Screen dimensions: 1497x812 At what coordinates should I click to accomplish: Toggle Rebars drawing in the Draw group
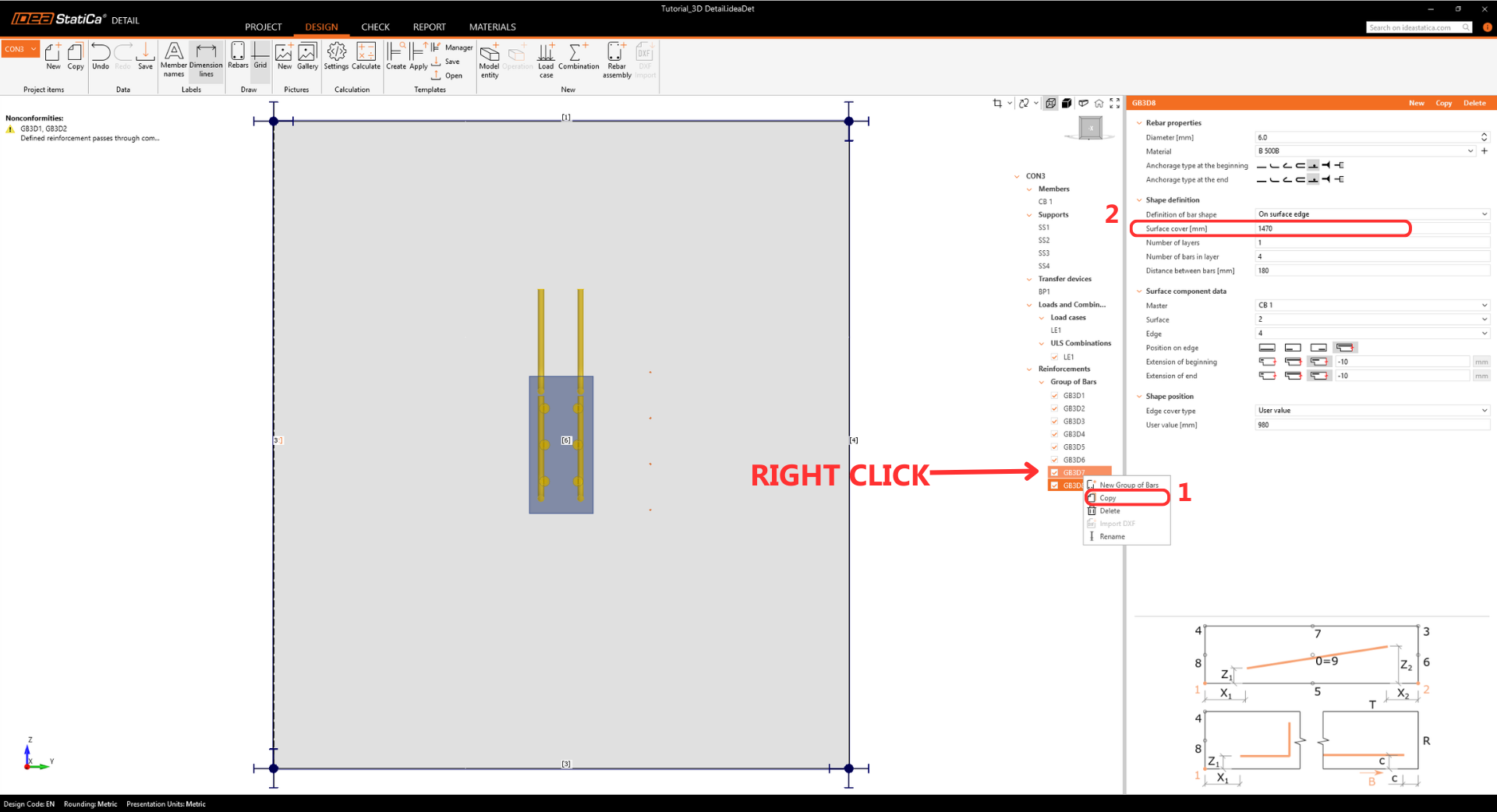(238, 56)
